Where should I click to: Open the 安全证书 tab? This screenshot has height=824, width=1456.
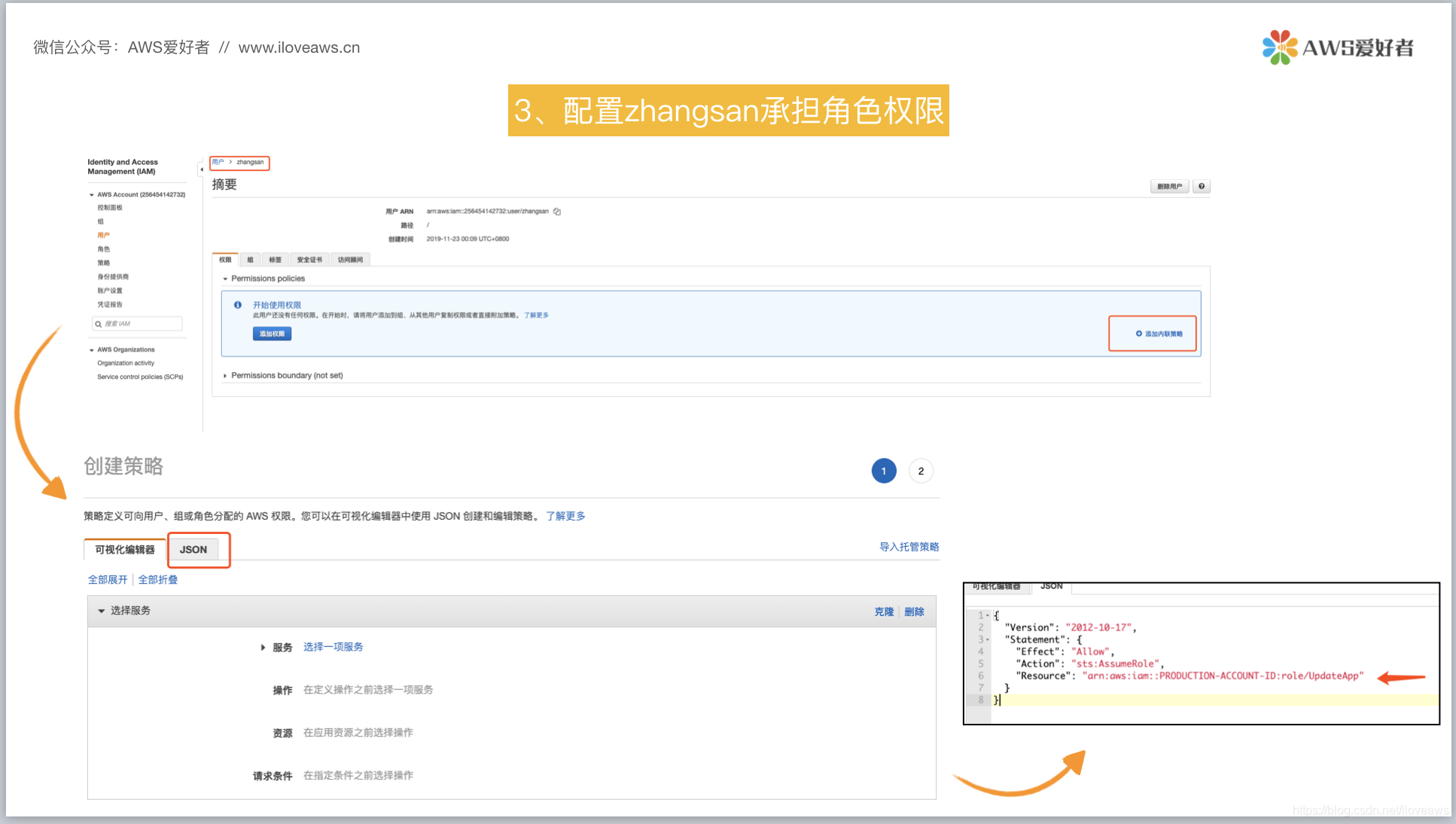coord(309,260)
